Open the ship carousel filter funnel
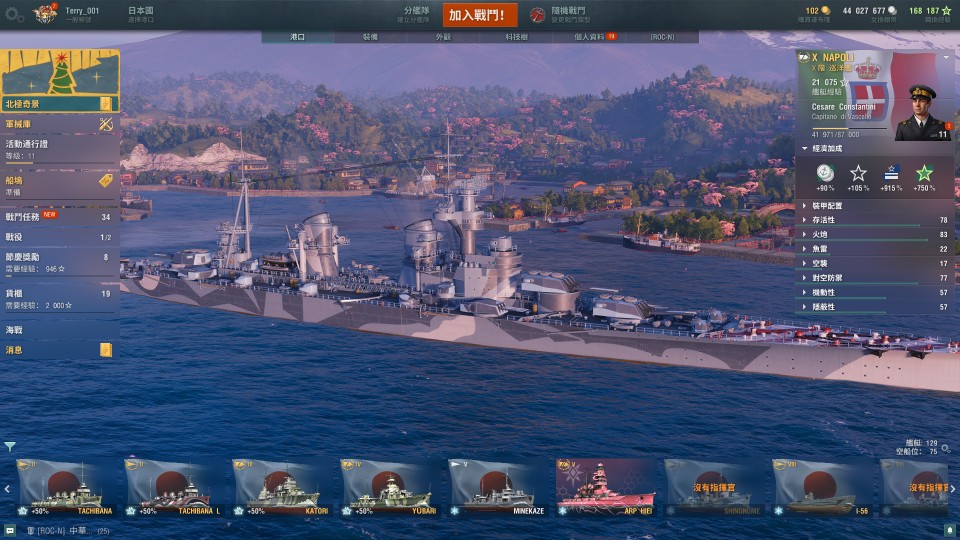The image size is (960, 540). (10, 446)
